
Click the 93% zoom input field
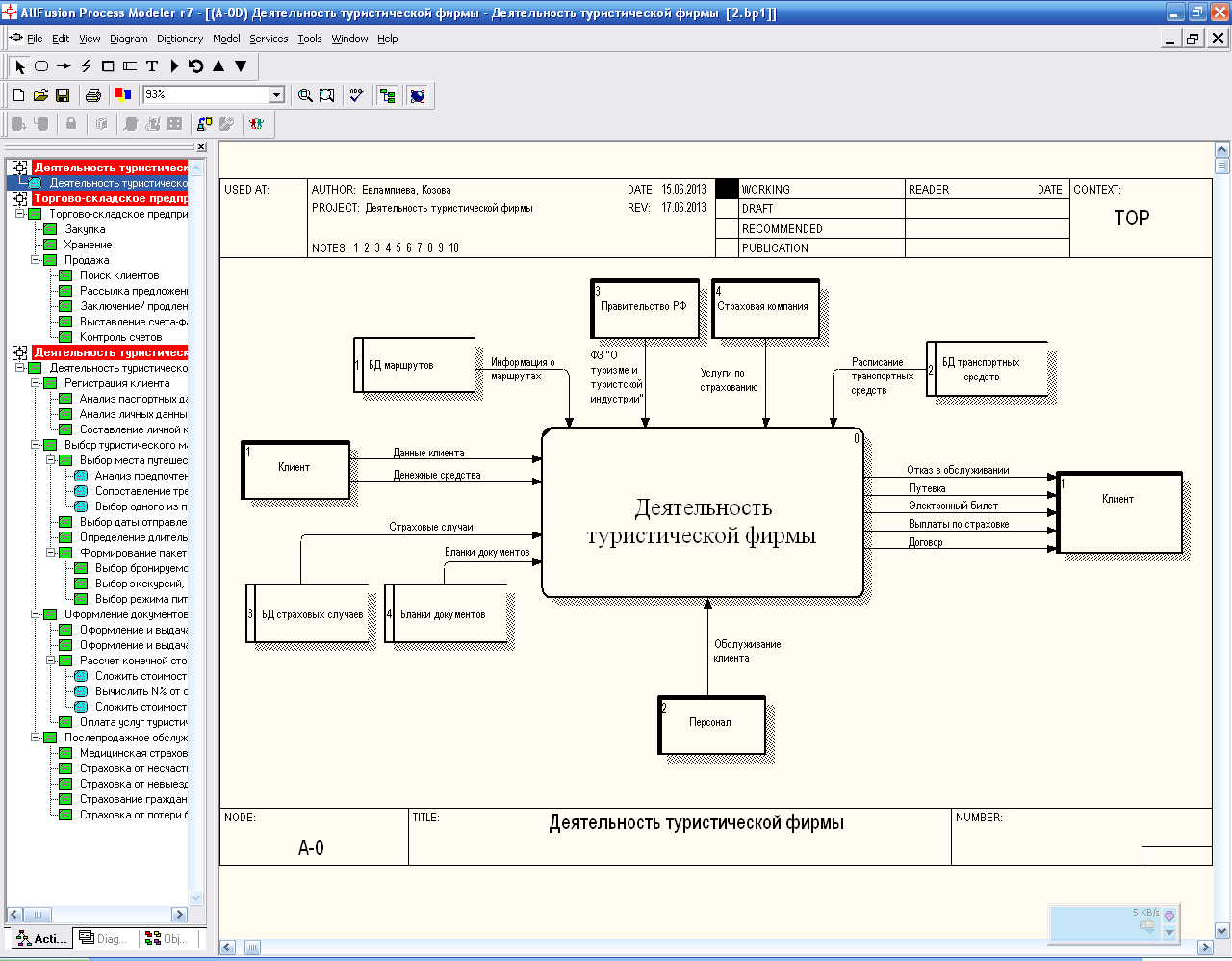[206, 94]
